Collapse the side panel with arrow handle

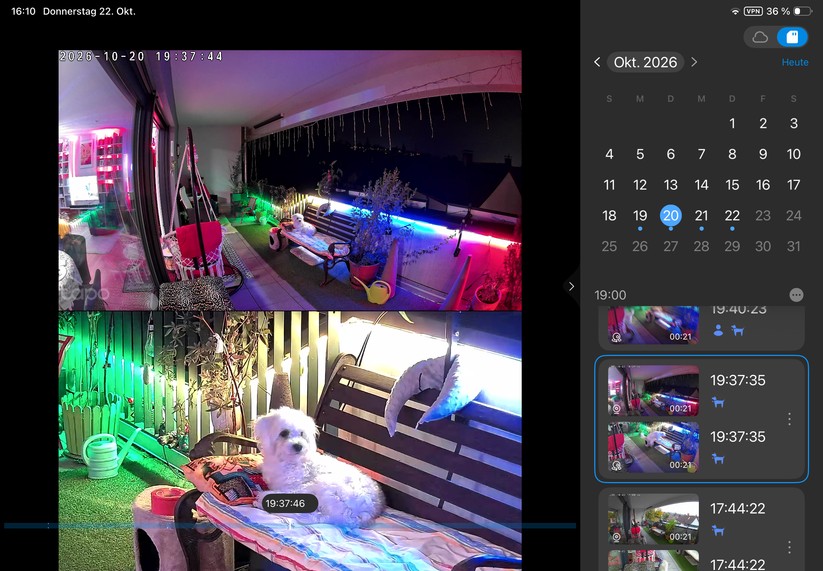coord(572,287)
